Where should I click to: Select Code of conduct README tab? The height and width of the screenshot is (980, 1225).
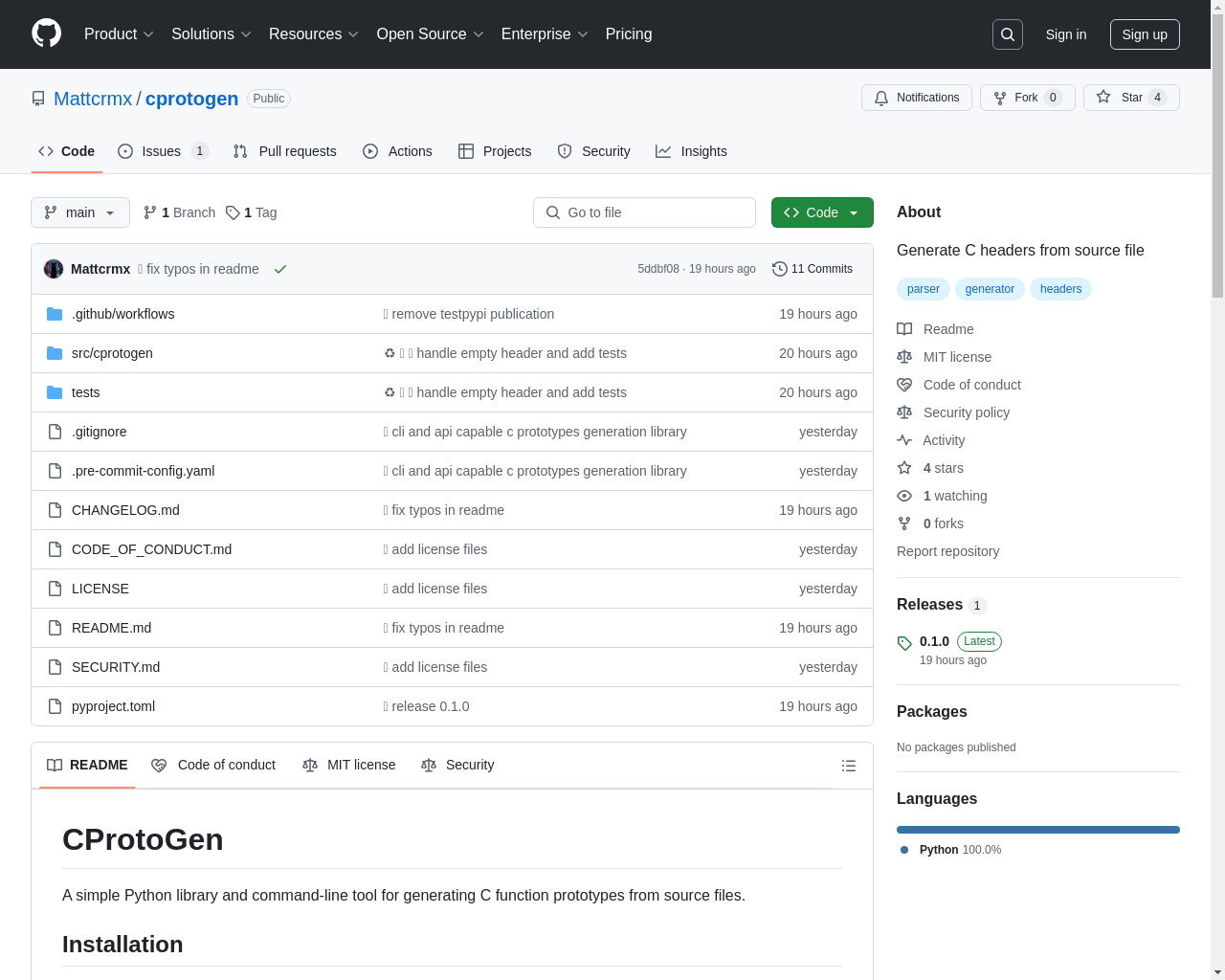213,765
